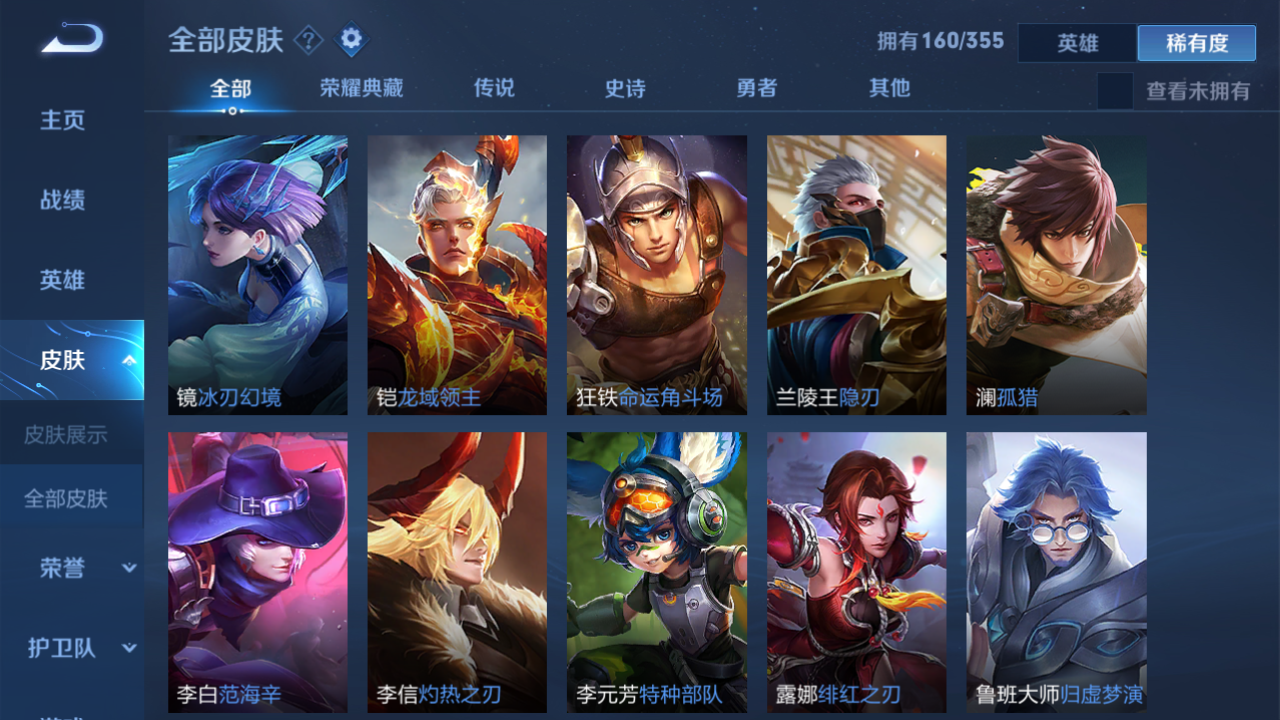Switch to the 史诗 tab
Image resolution: width=1280 pixels, height=720 pixels.
(x=625, y=88)
